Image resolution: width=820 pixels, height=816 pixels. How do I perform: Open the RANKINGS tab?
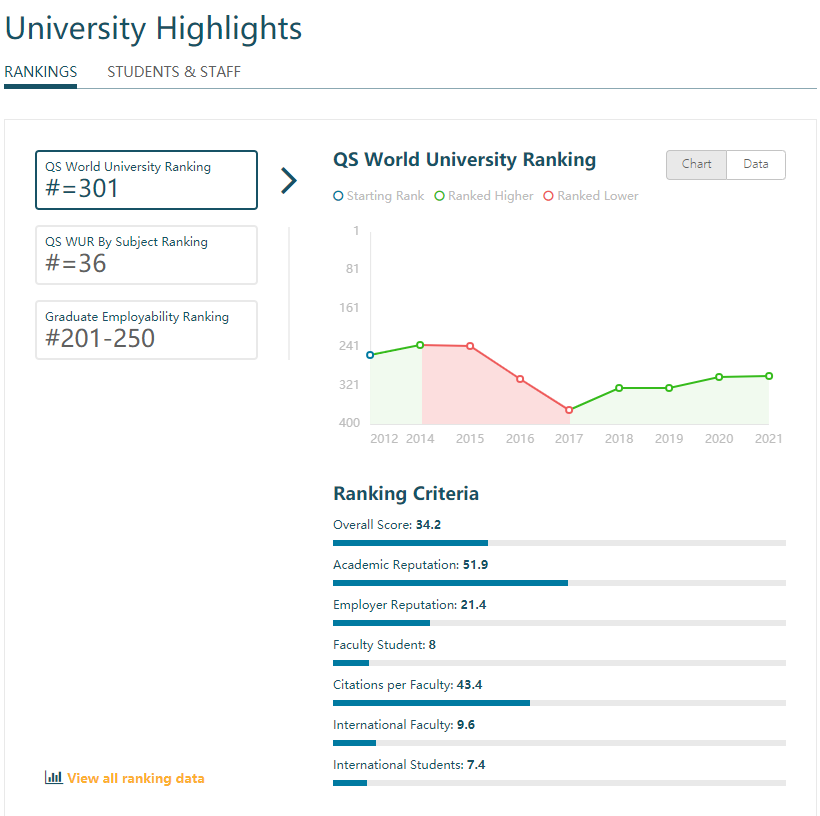[40, 72]
